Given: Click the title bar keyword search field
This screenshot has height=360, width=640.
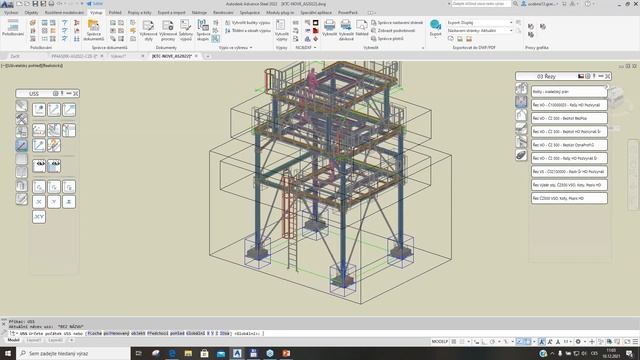Looking at the screenshot, I should (481, 4).
